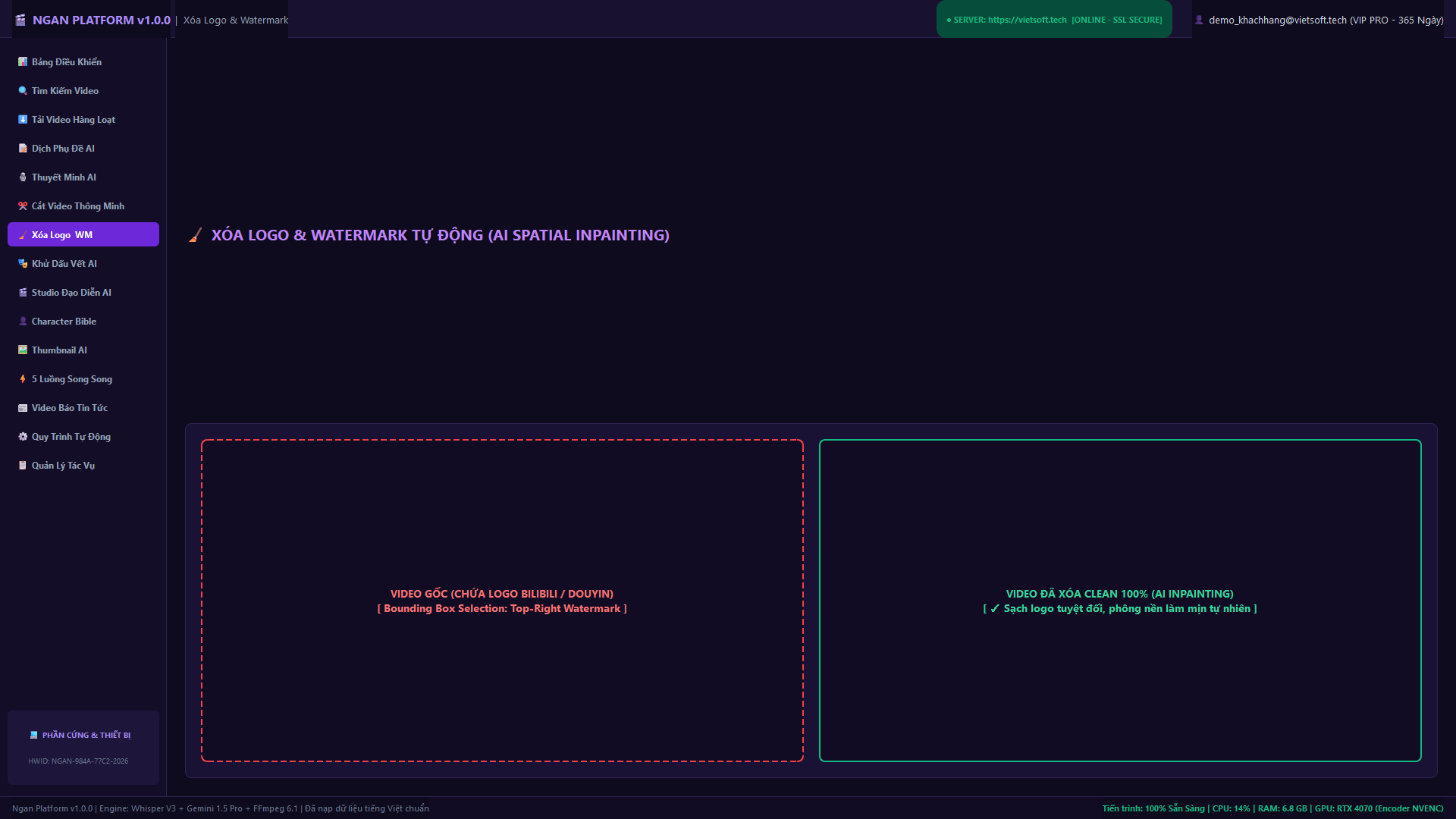Select Khử Dấu Vết AI item

[x=83, y=264]
